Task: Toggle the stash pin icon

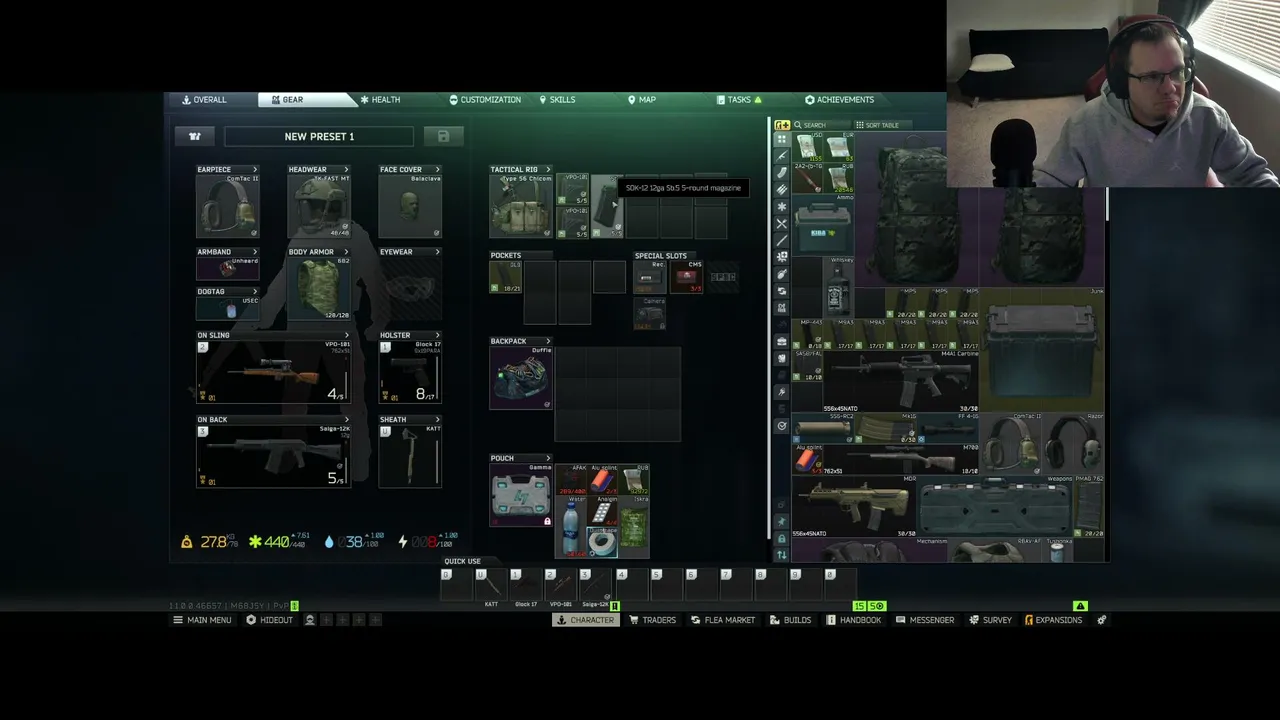Action: point(782,522)
